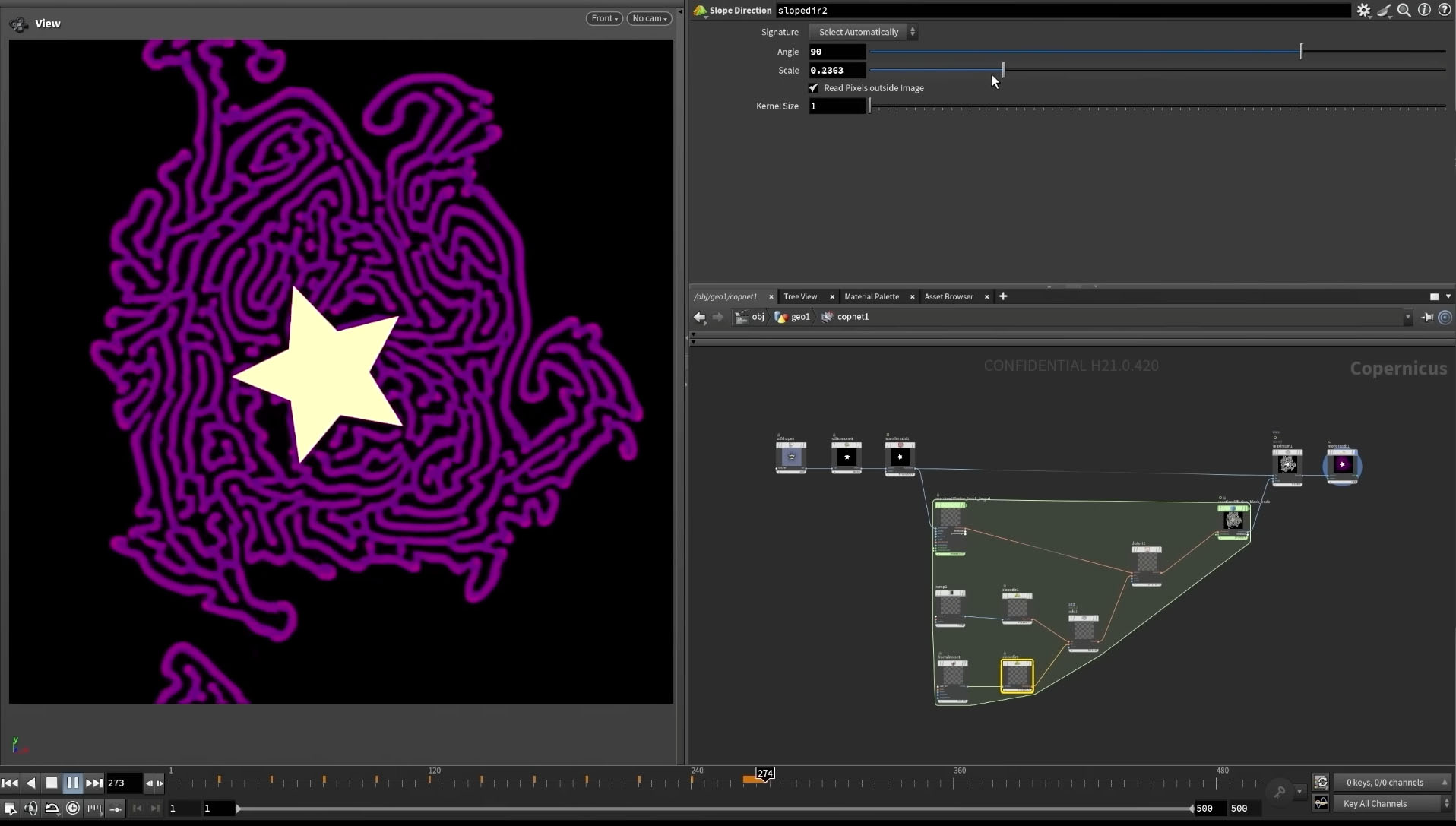Step back one frame arrow
The height and width of the screenshot is (826, 1456).
[149, 783]
